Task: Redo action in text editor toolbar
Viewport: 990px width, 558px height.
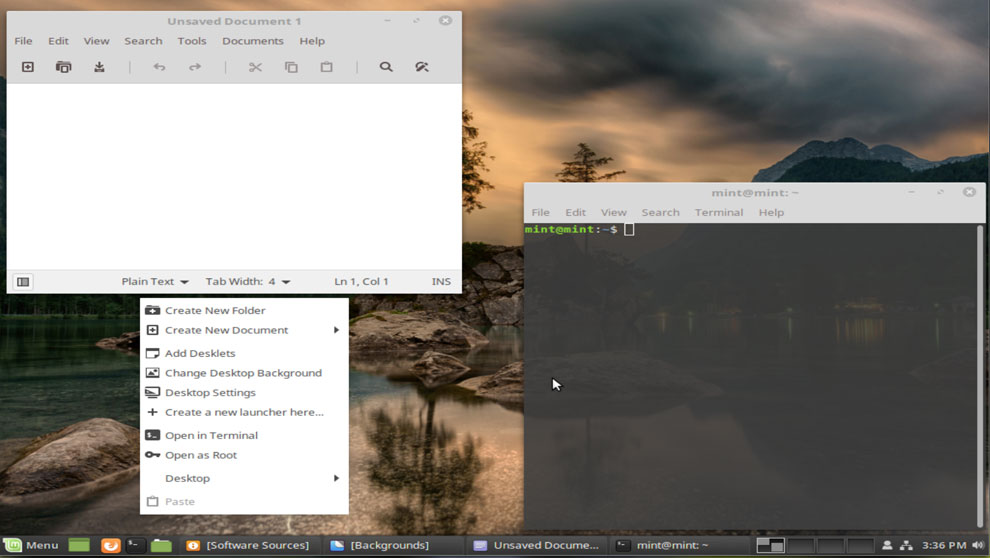Action: point(195,67)
